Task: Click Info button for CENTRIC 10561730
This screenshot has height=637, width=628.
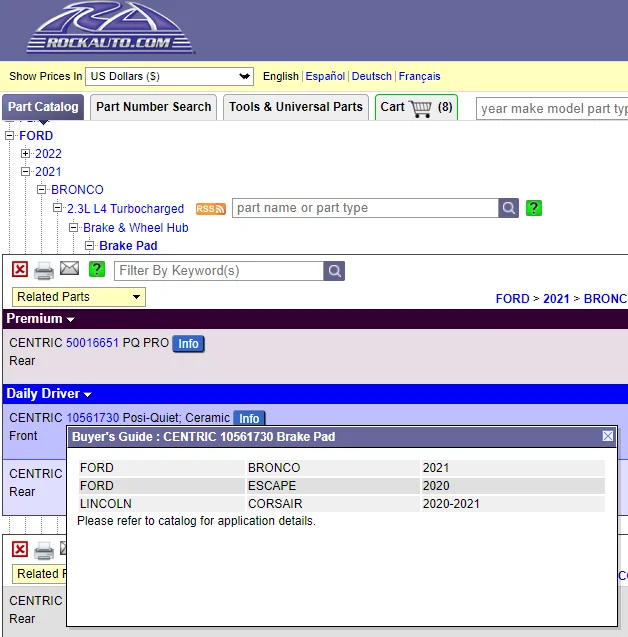Action: [x=249, y=418]
